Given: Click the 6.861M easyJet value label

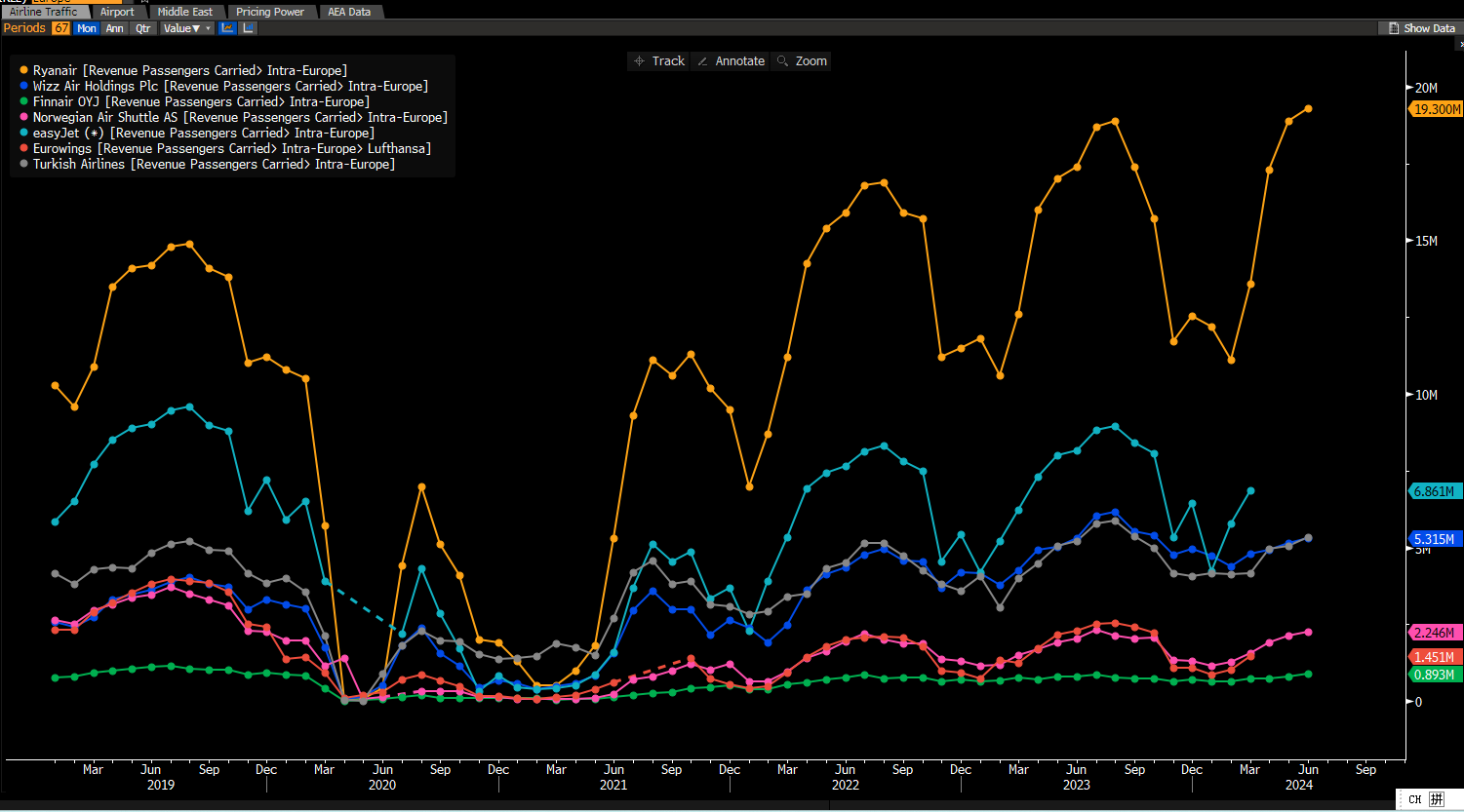Looking at the screenshot, I should 1434,491.
